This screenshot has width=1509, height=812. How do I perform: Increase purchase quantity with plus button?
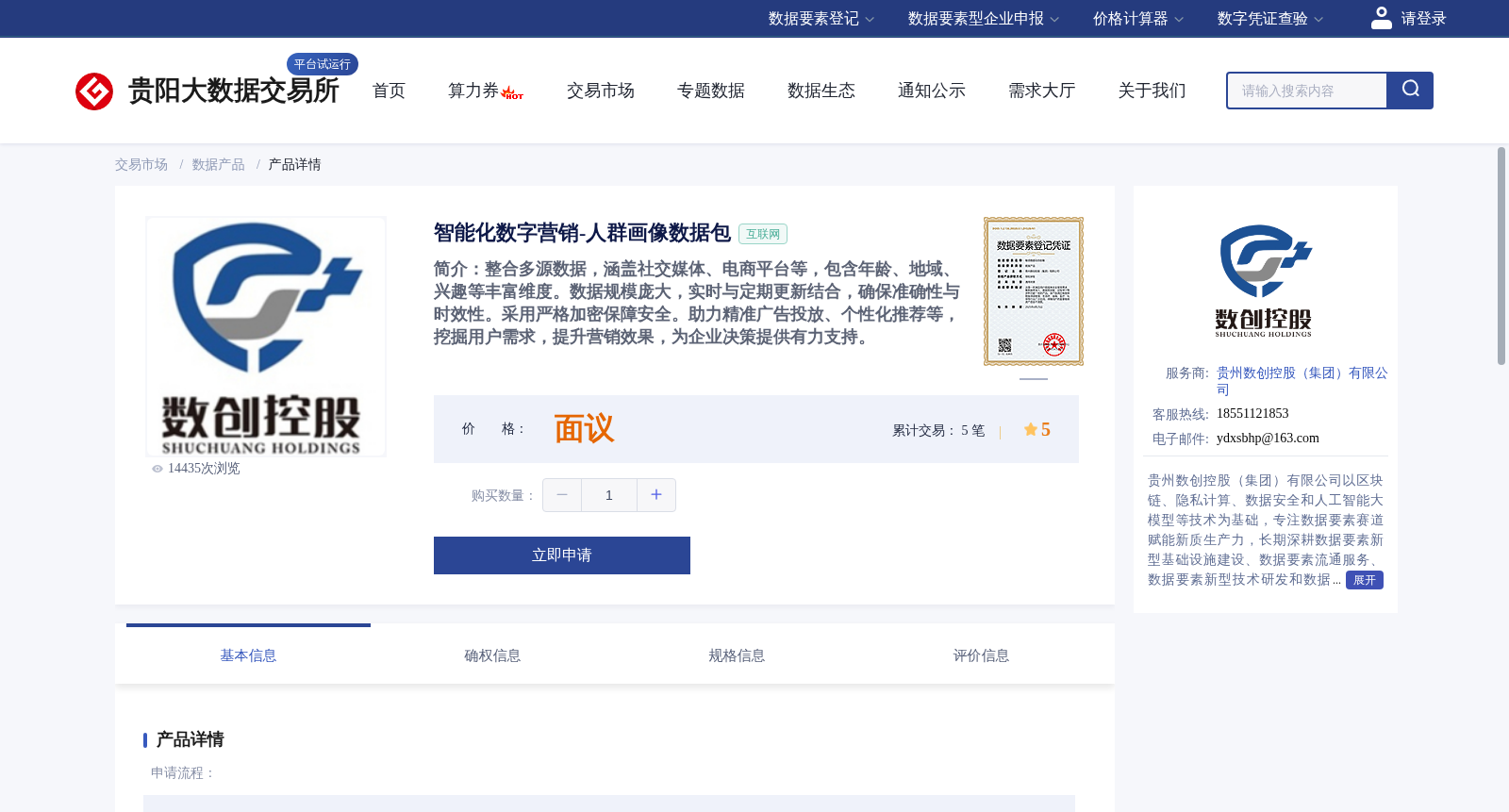point(656,495)
